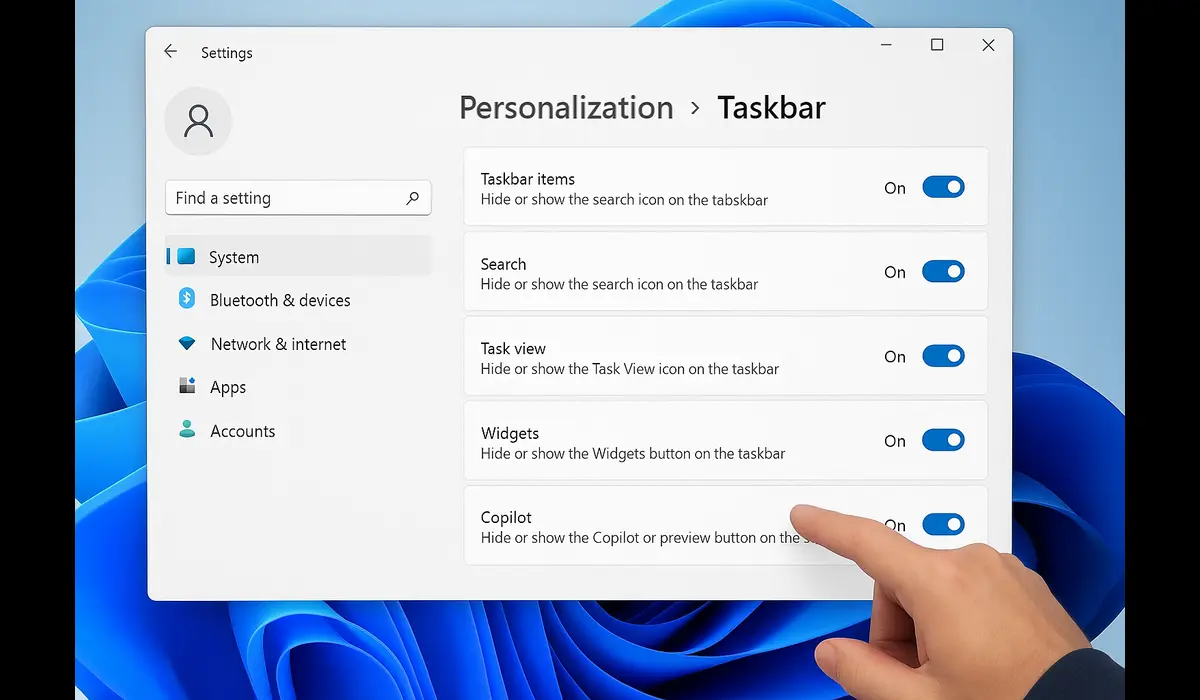Click the Network & internet globe icon
Screen dimensions: 1200x700
point(188,343)
